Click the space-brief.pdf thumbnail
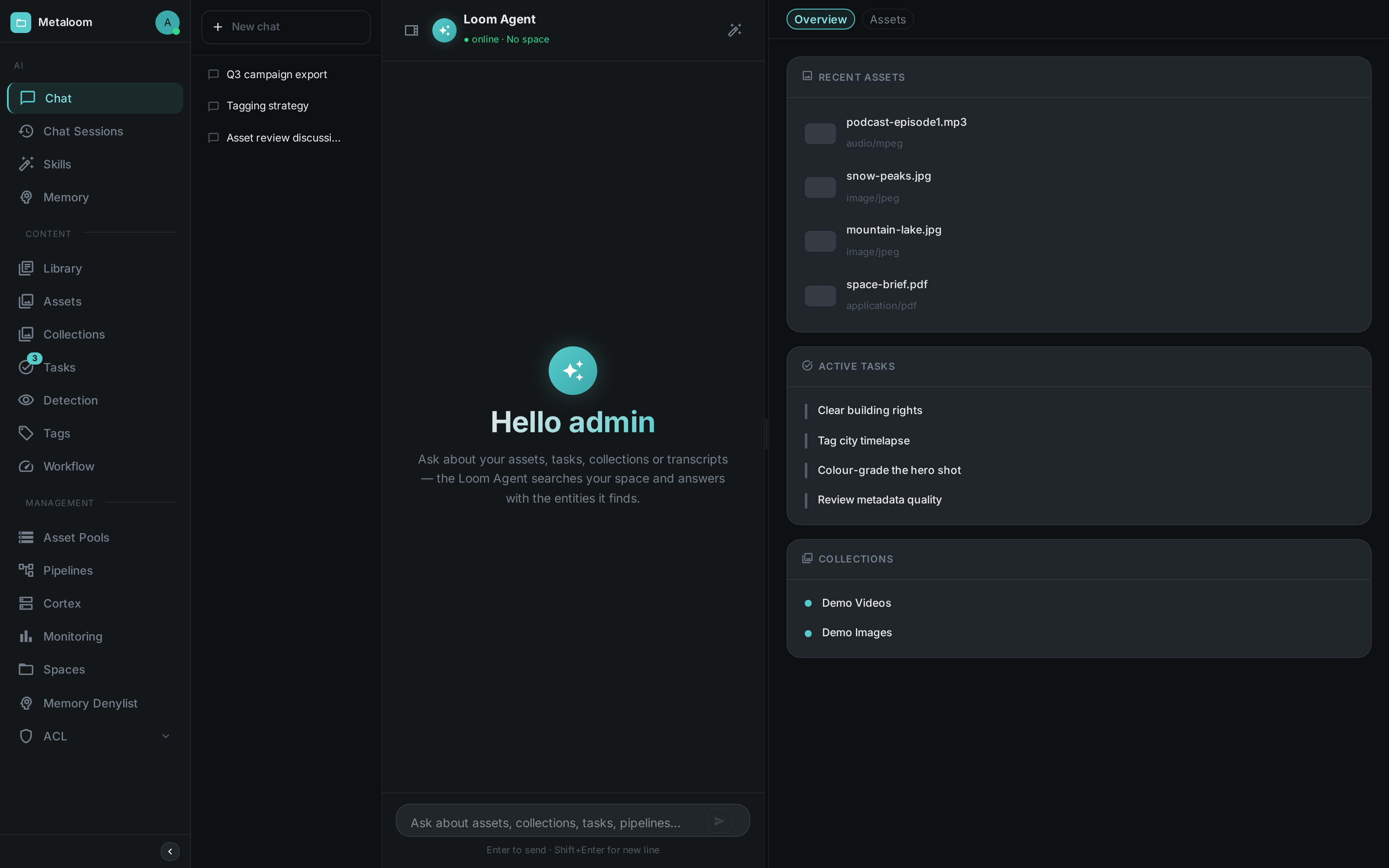Image resolution: width=1389 pixels, height=868 pixels. pos(820,296)
